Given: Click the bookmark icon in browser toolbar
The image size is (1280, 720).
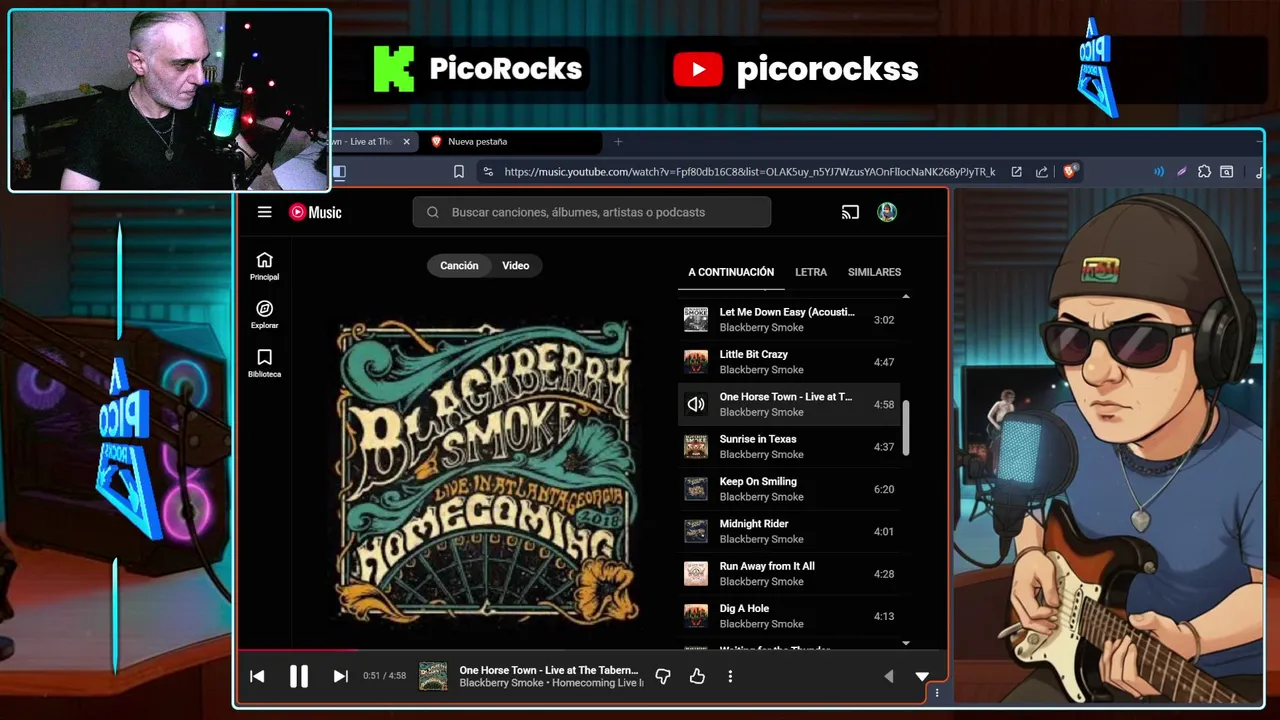Looking at the screenshot, I should [458, 172].
